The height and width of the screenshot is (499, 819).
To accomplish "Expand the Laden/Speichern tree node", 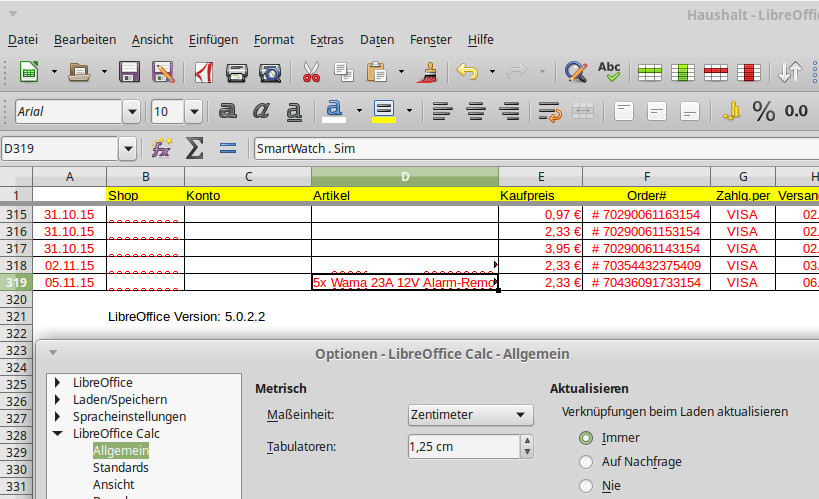I will (x=57, y=400).
